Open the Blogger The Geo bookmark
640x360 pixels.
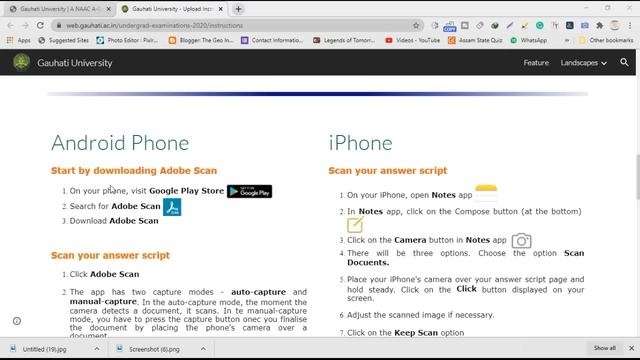201,40
